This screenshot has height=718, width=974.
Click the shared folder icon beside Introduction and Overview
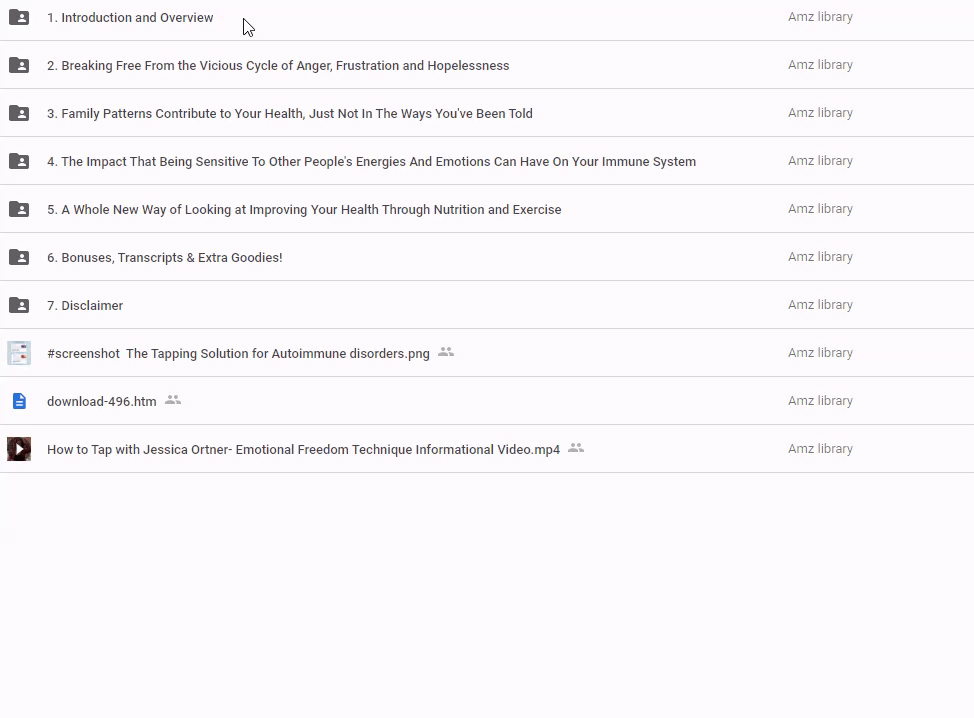click(19, 17)
